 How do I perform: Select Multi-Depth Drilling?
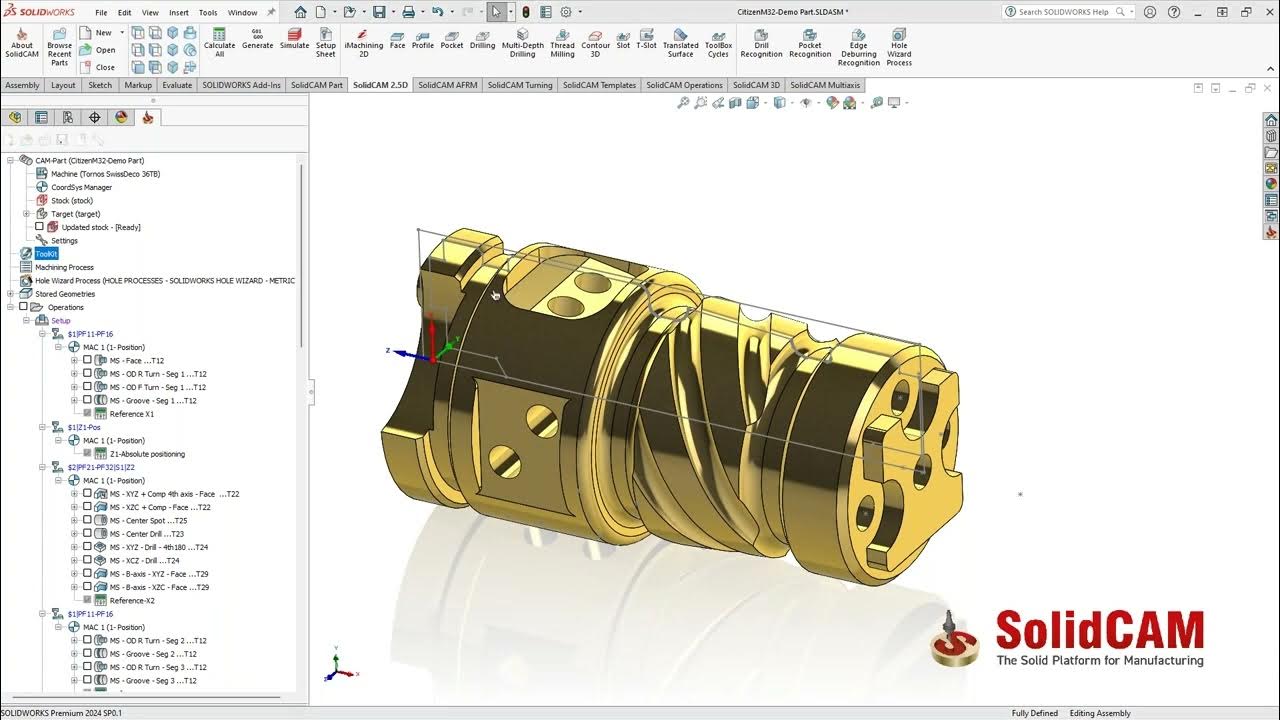[522, 45]
